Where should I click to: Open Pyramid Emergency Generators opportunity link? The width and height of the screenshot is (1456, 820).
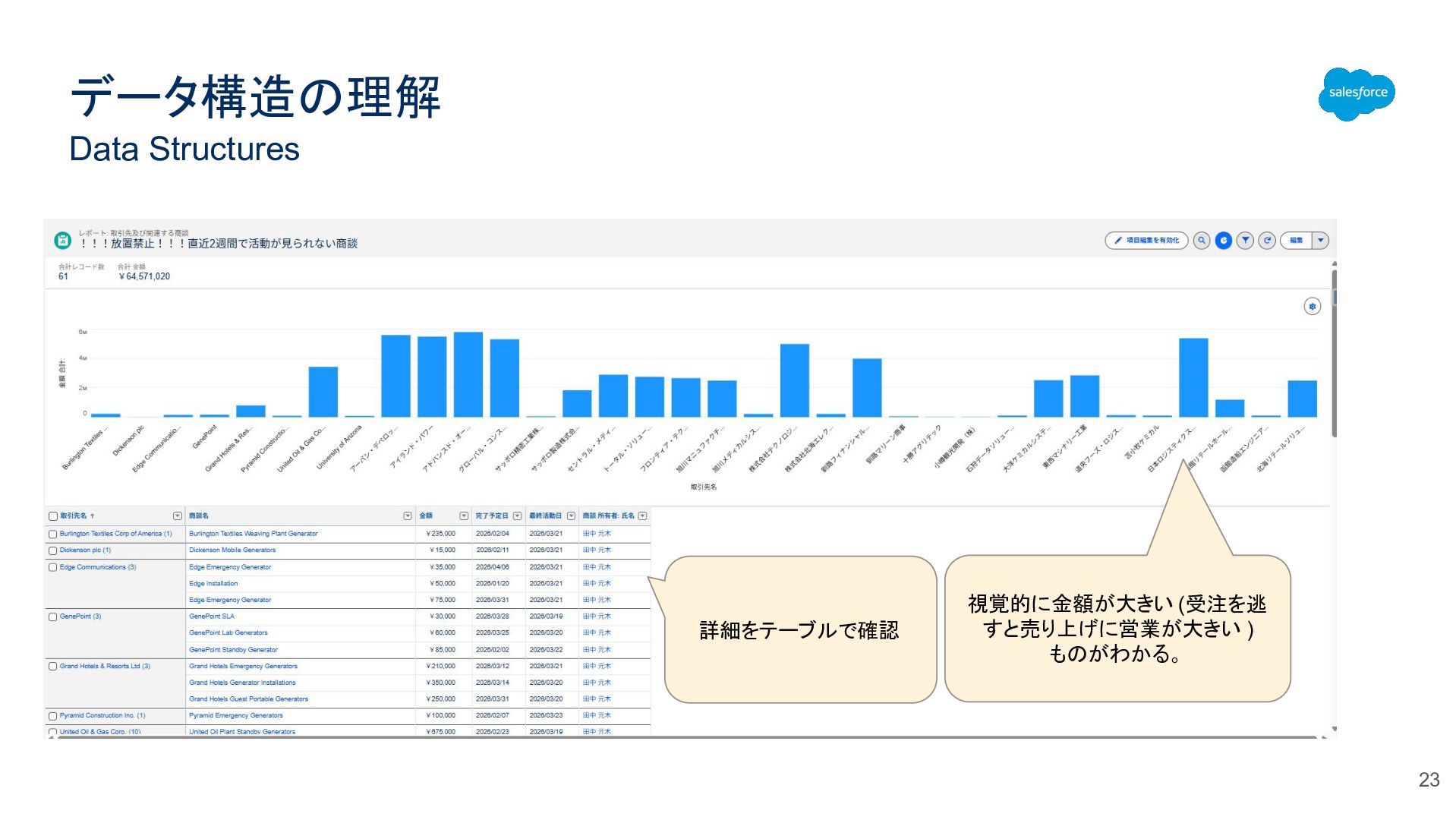pos(235,716)
